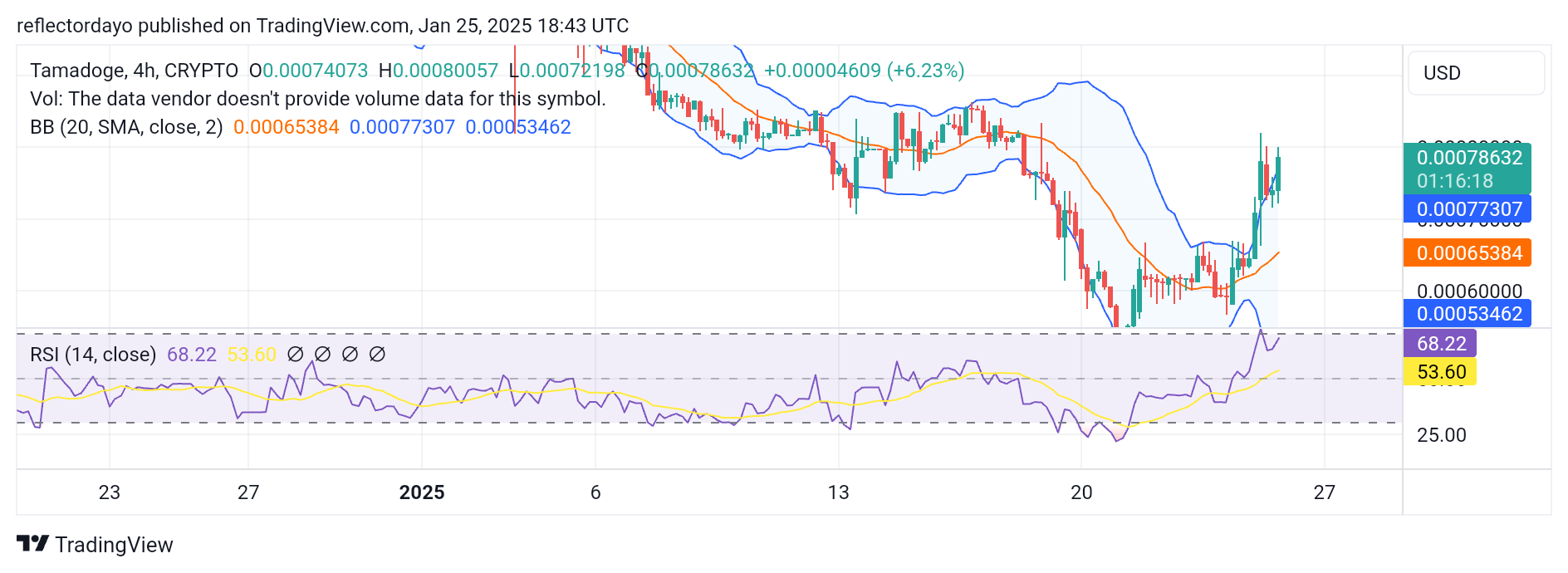This screenshot has width=1568, height=573.
Task: Select the RSI (14, close) indicator label
Action: [x=93, y=355]
